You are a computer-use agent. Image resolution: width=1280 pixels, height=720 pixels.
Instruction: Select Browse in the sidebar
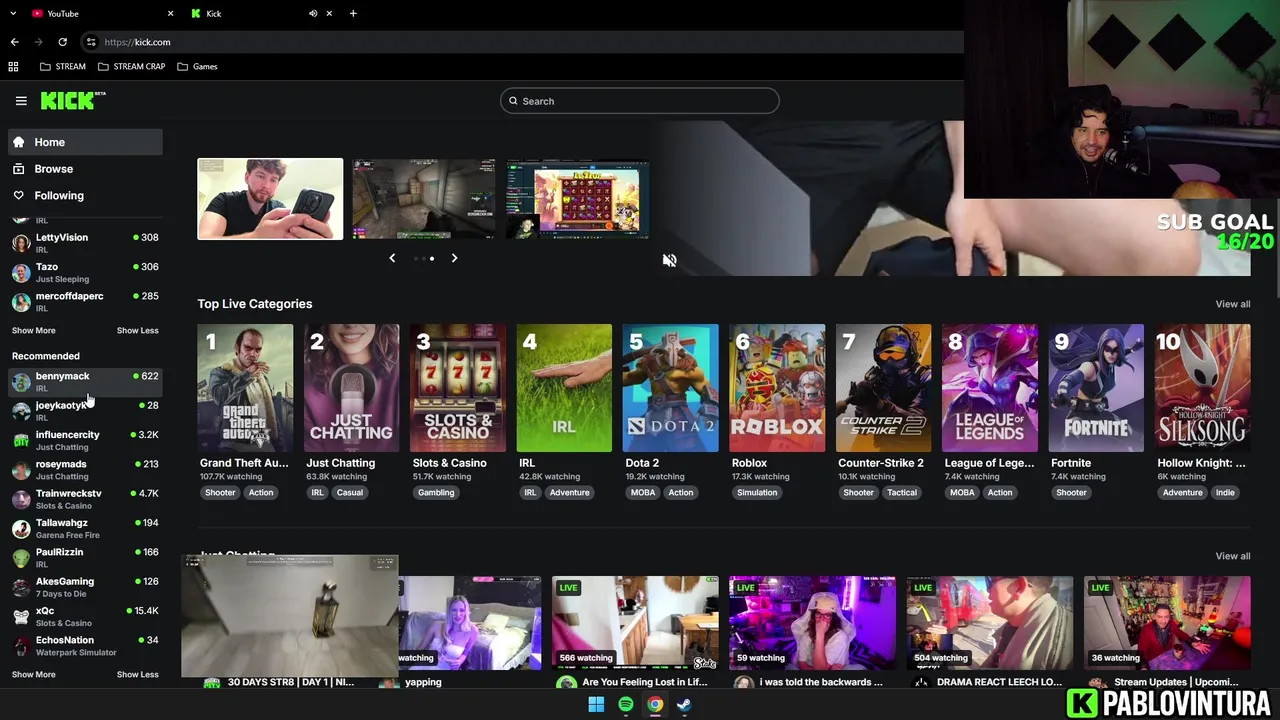(85, 169)
